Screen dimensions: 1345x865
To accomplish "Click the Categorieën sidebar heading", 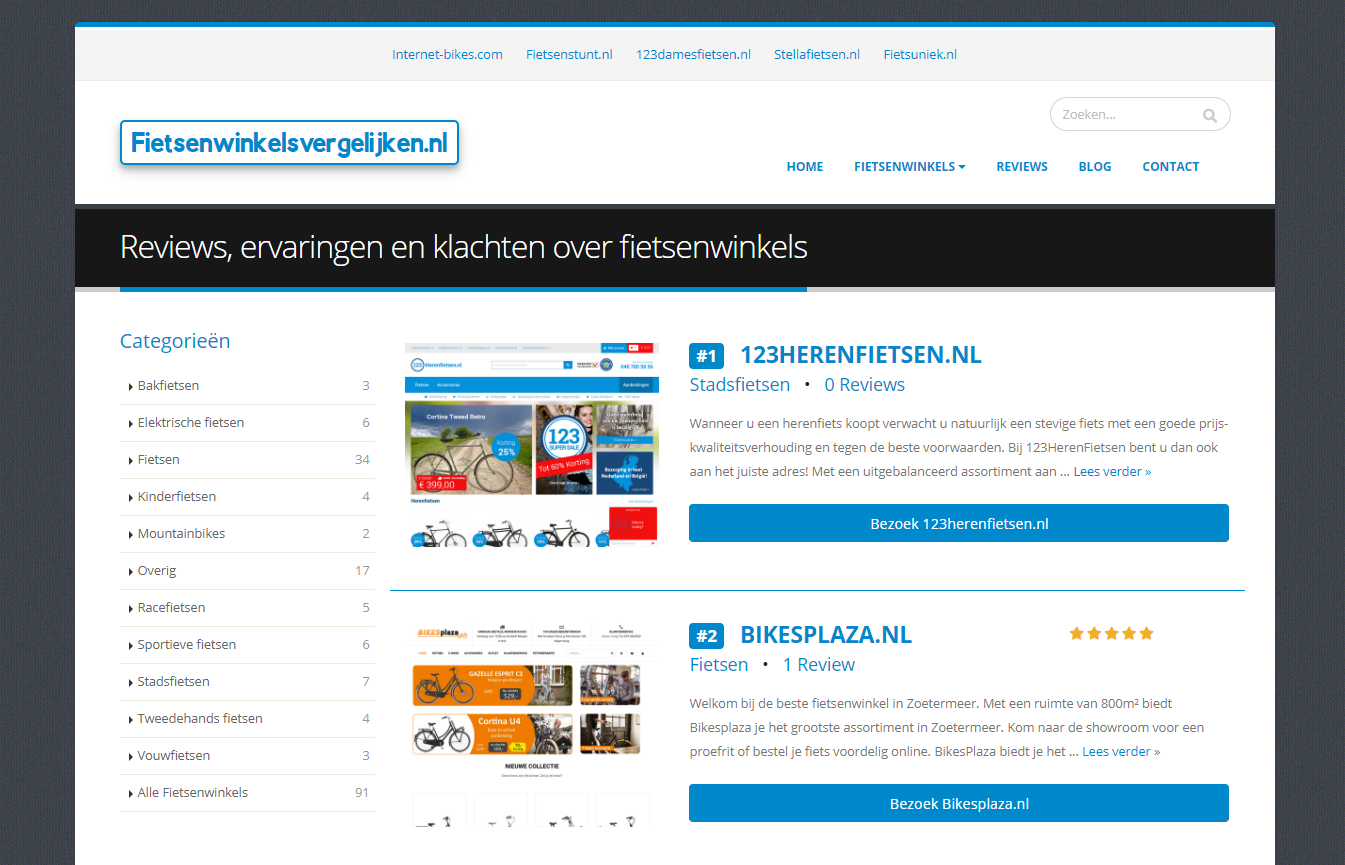I will [x=175, y=341].
